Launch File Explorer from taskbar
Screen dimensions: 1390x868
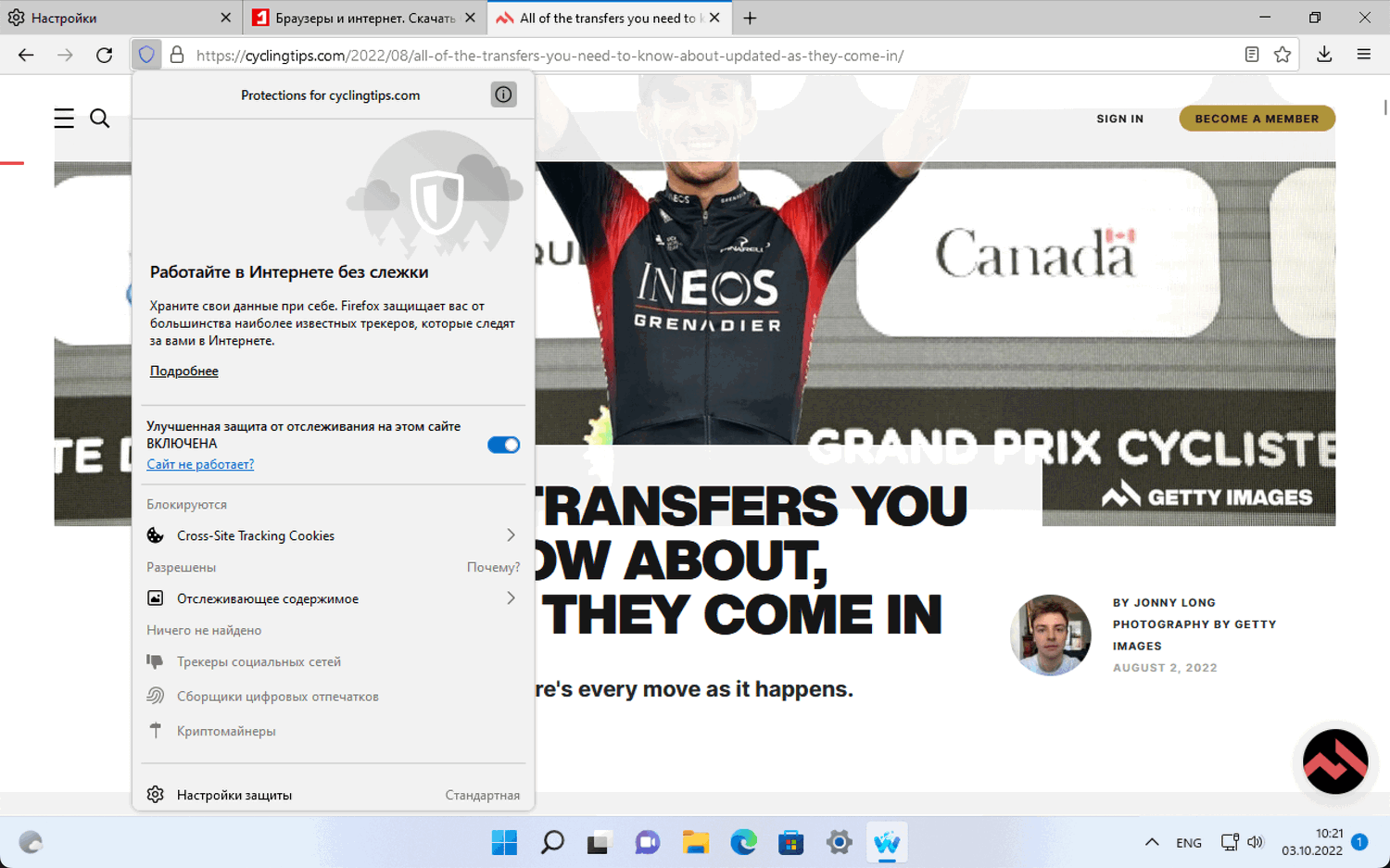(696, 842)
